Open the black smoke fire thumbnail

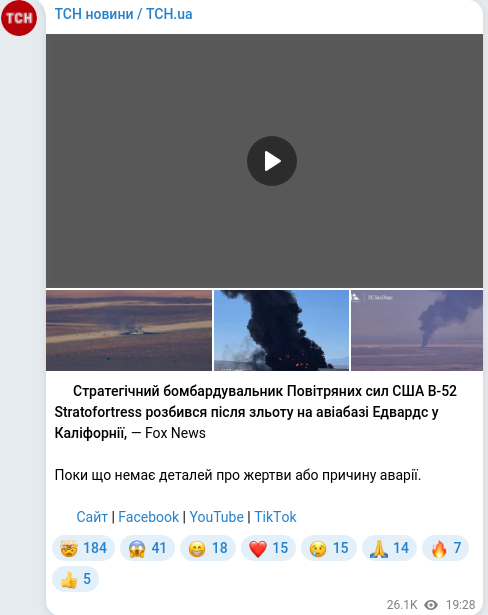coord(281,330)
